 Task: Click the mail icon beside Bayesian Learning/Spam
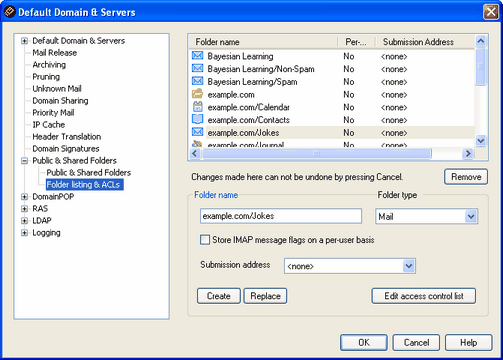[x=197, y=81]
